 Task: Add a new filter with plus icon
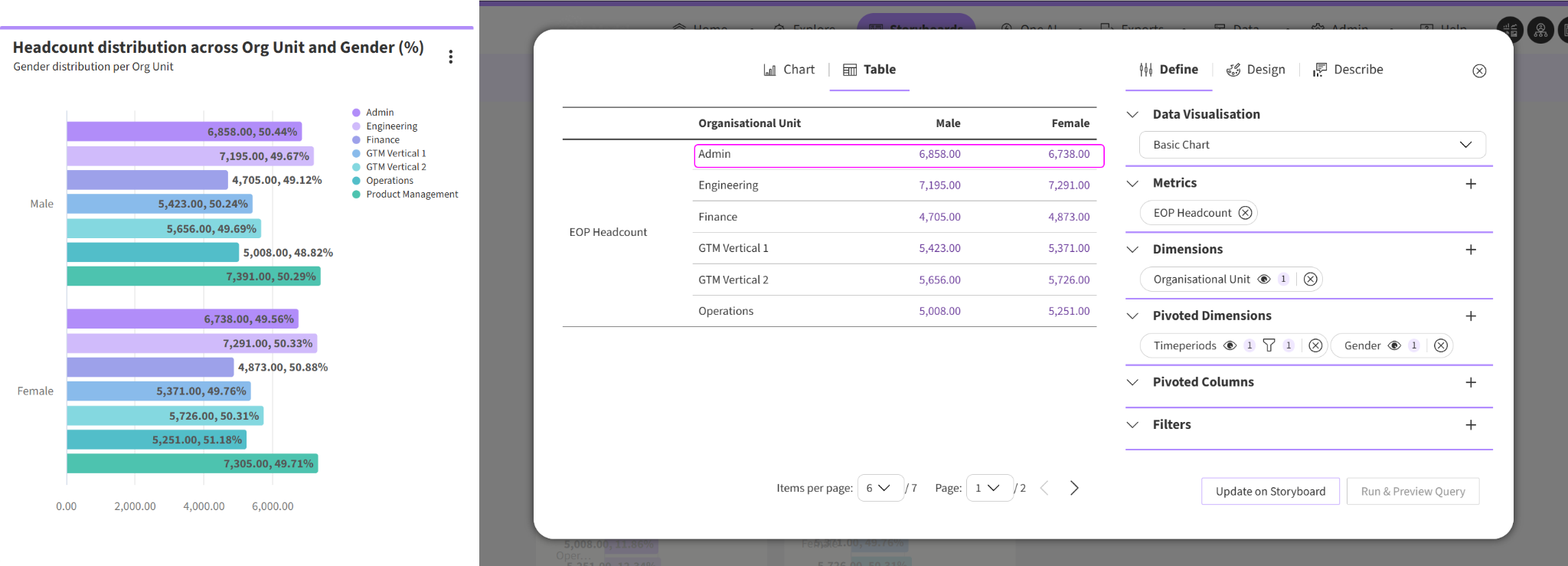[x=1471, y=425]
